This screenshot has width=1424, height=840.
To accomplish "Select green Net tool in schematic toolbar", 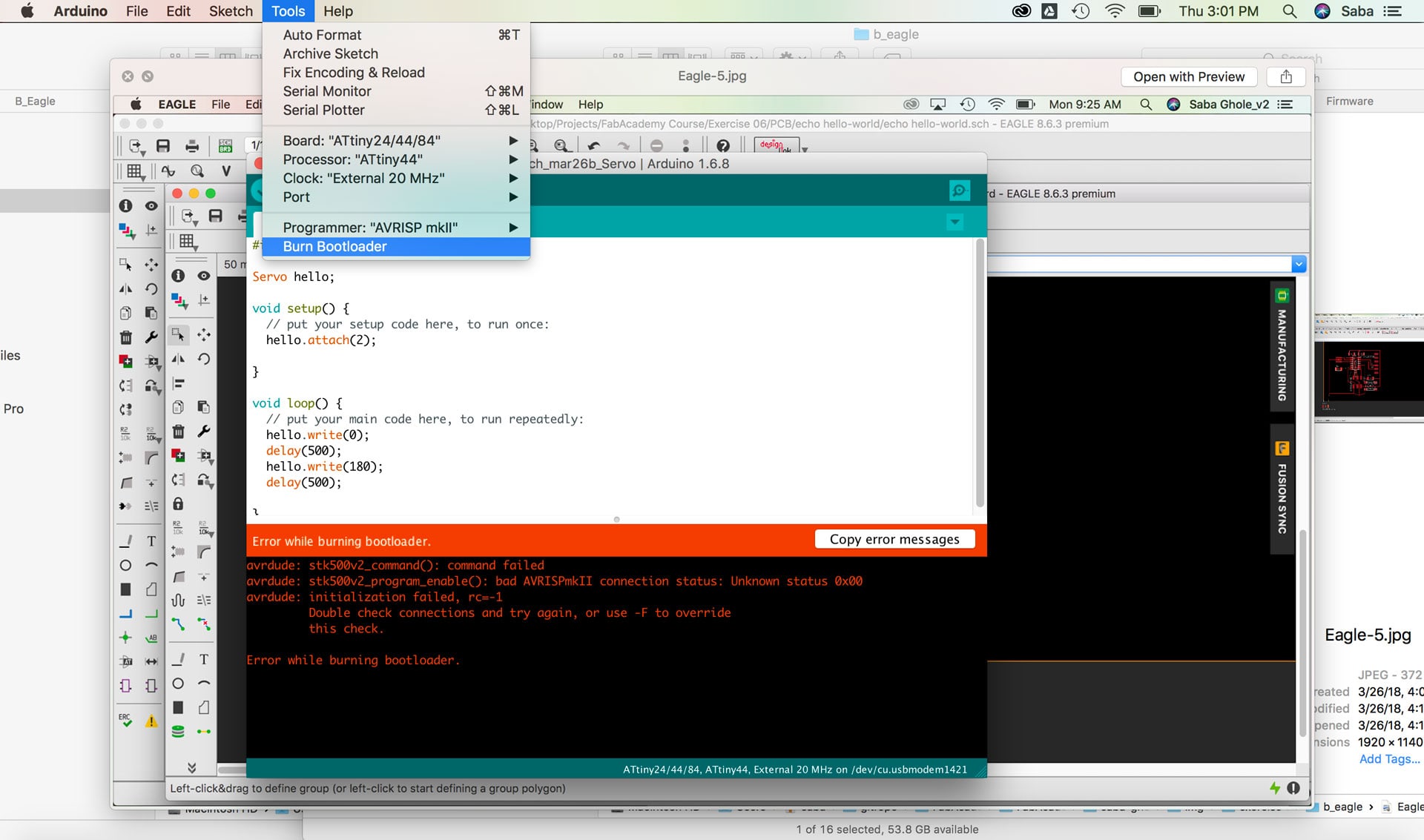I will 151,614.
